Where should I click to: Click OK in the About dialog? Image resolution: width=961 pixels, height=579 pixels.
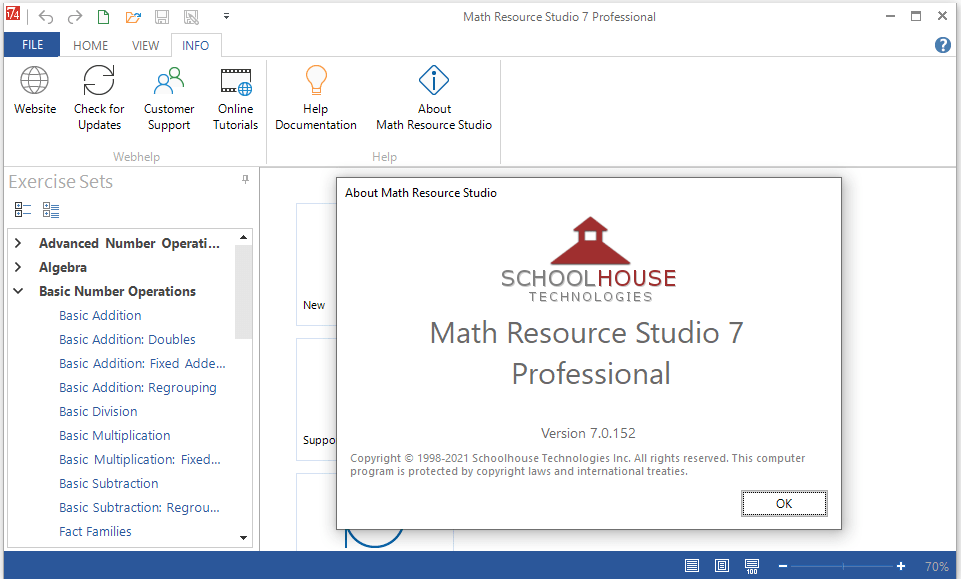(x=784, y=504)
